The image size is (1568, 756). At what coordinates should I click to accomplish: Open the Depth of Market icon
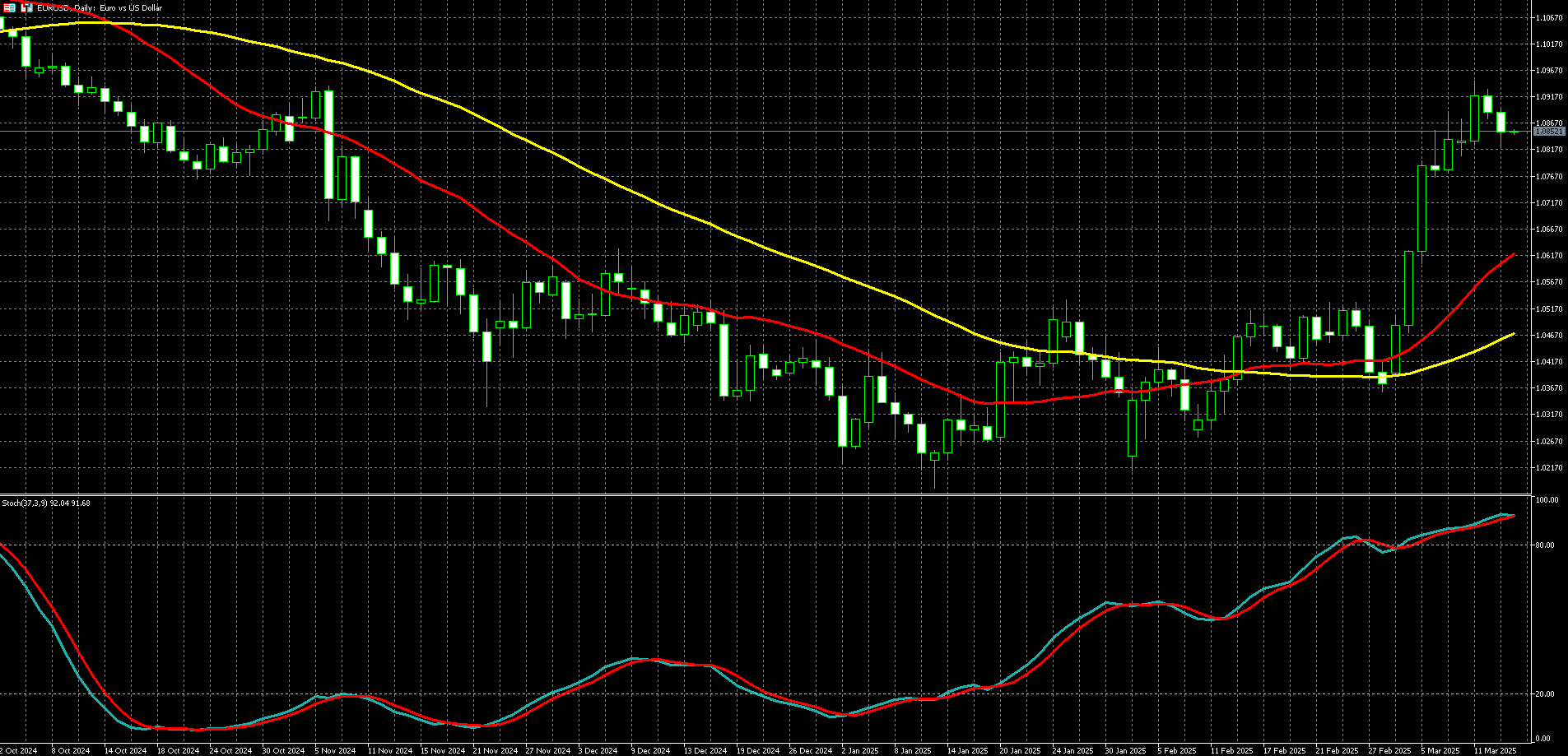coord(27,7)
